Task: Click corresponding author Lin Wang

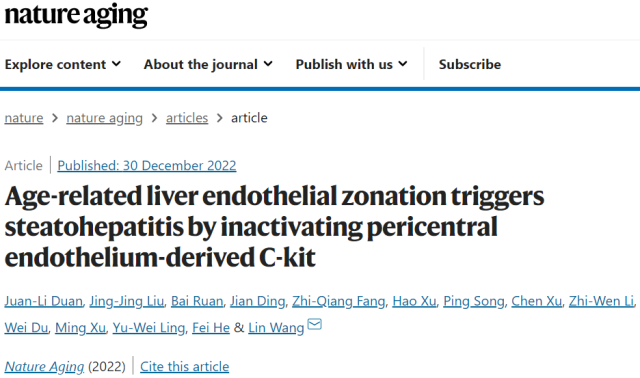Action: pos(276,328)
